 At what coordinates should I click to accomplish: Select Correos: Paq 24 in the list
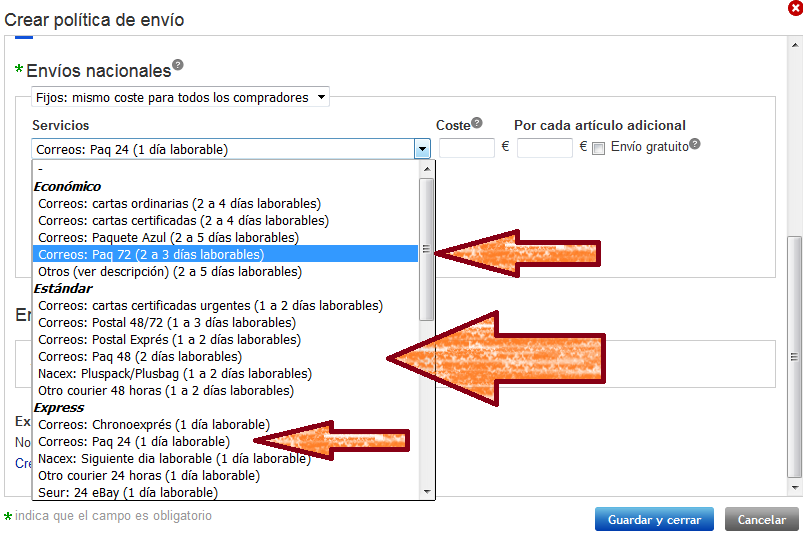click(x=225, y=441)
